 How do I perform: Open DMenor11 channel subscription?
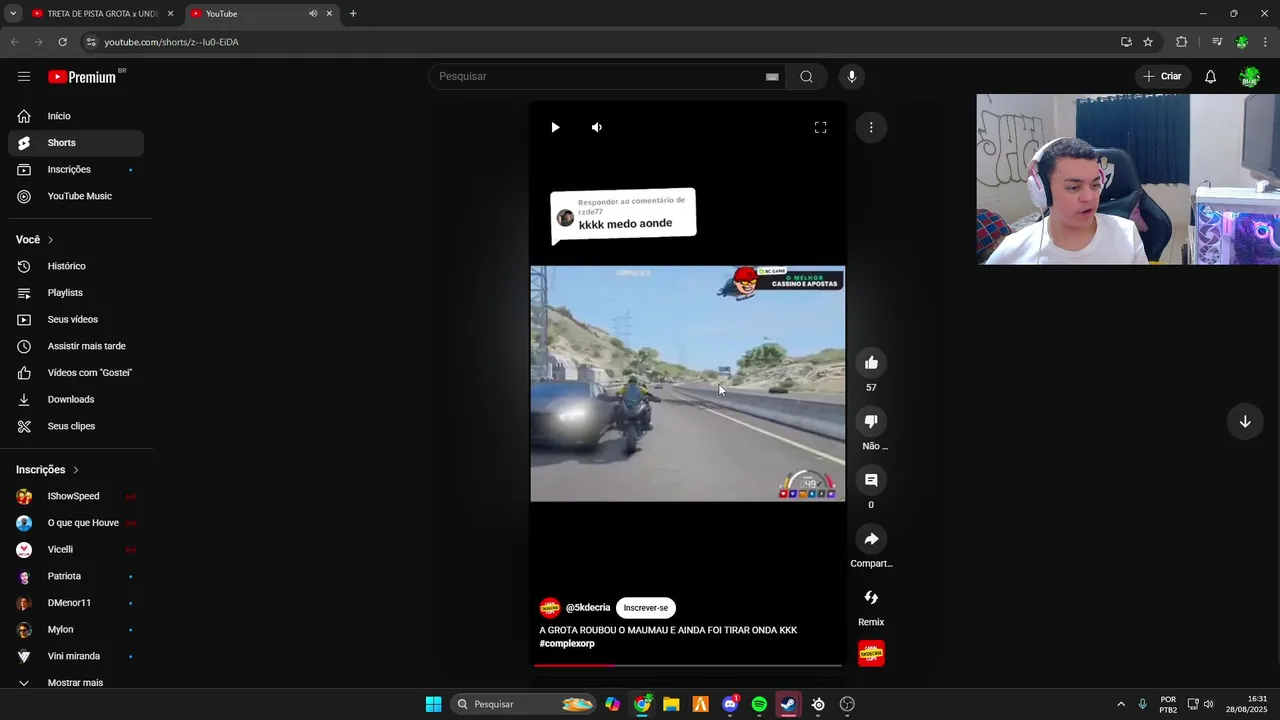(76, 603)
